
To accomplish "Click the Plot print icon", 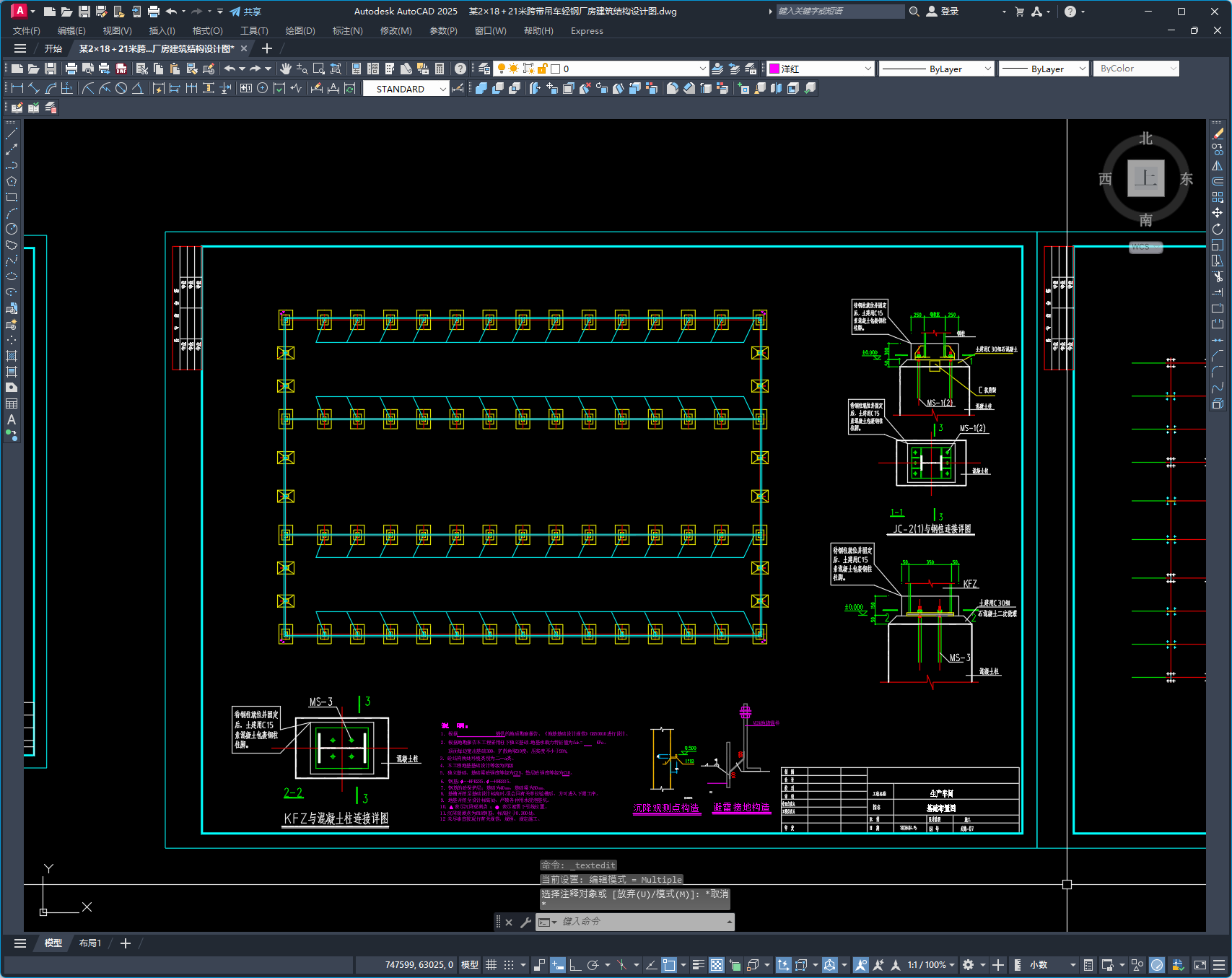I will (x=71, y=69).
